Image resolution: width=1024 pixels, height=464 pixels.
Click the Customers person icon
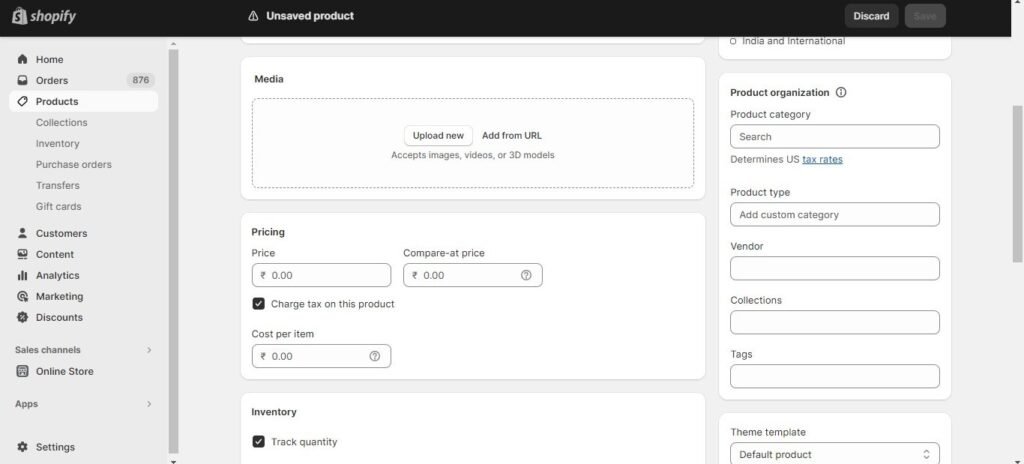(22, 234)
